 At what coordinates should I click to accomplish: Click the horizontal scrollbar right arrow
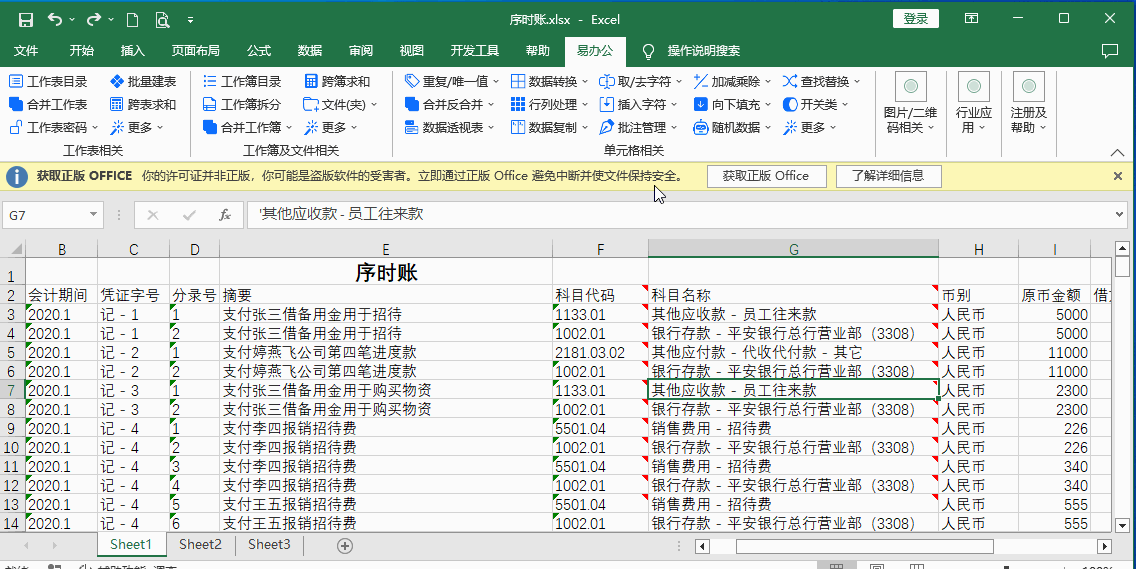pyautogui.click(x=1104, y=546)
